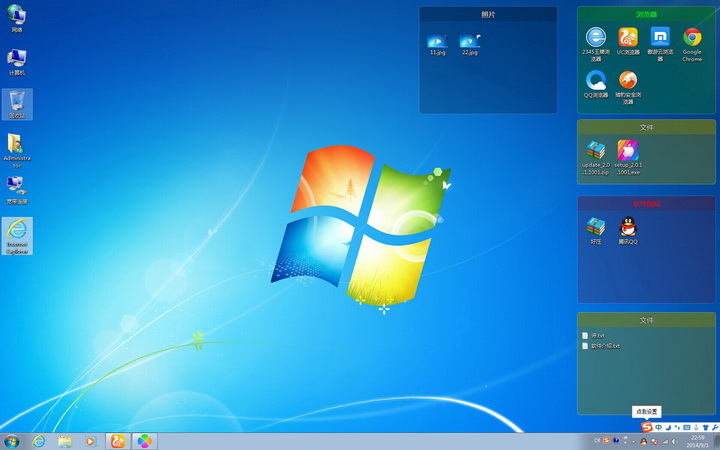Screen dimensions: 720x450
Task: Select the 22.jpg photo thumbnail
Action: [470, 45]
